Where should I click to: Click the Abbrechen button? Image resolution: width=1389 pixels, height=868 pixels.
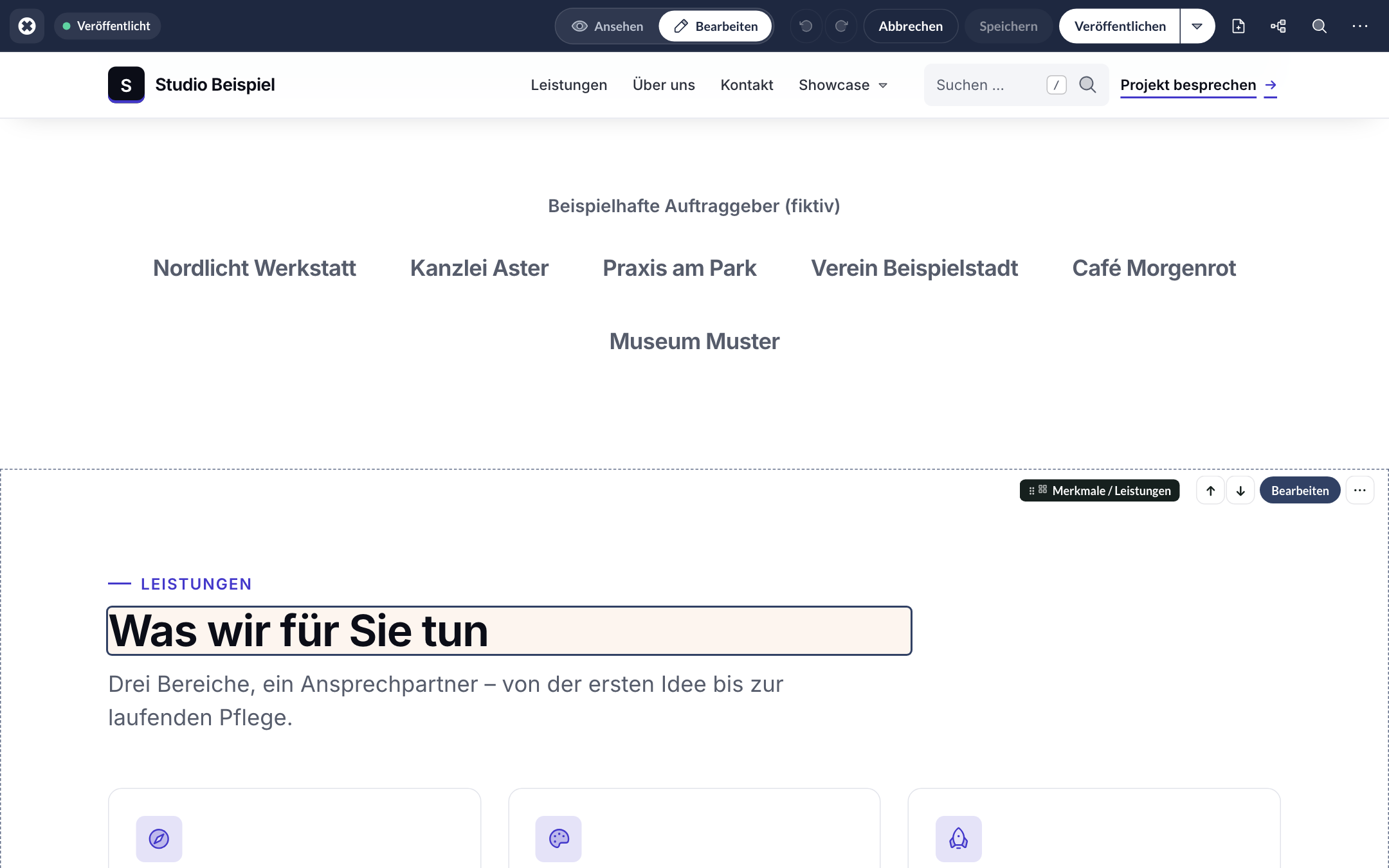pos(911,26)
